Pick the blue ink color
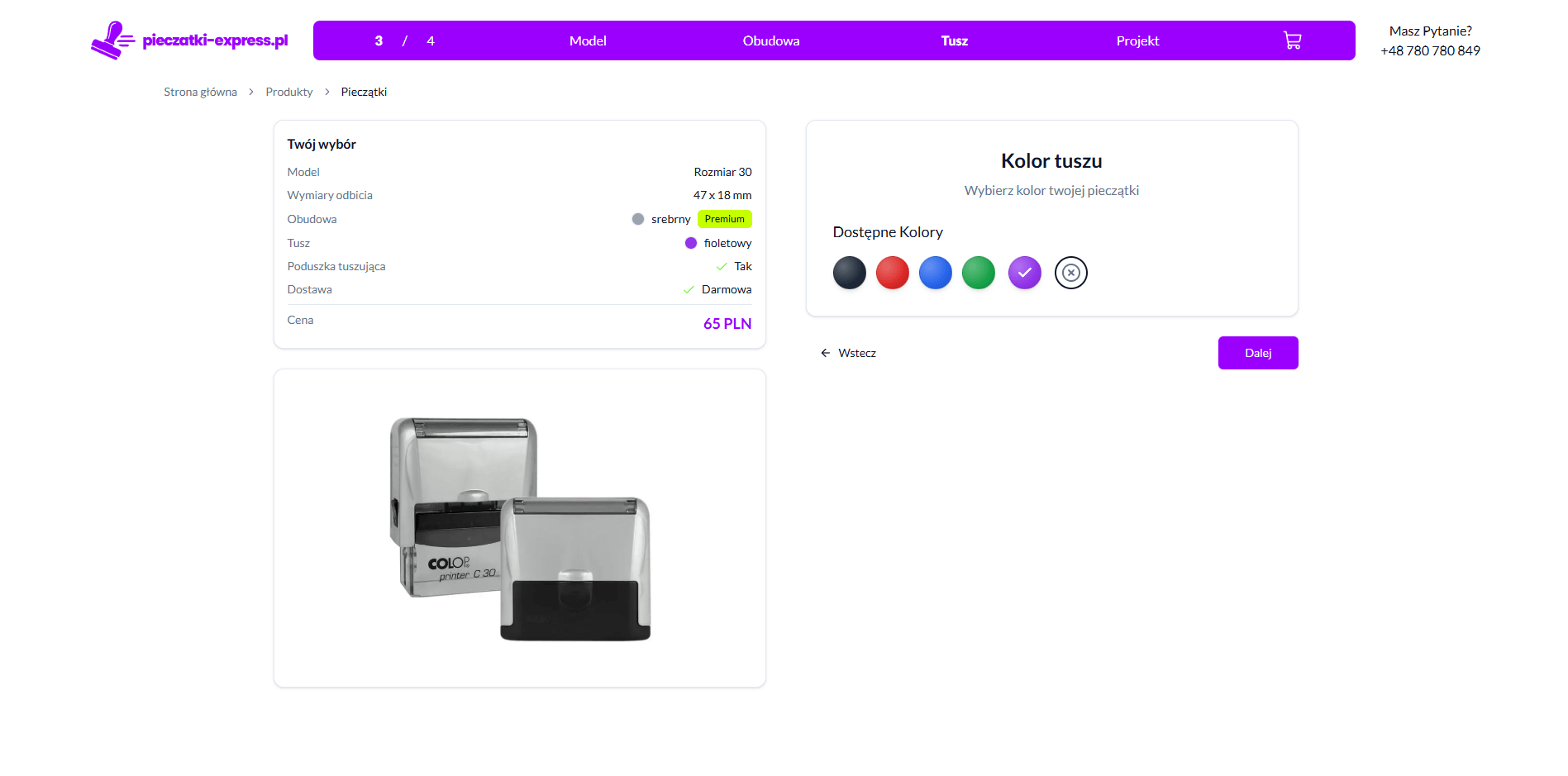This screenshot has height=776, width=1568. [935, 272]
